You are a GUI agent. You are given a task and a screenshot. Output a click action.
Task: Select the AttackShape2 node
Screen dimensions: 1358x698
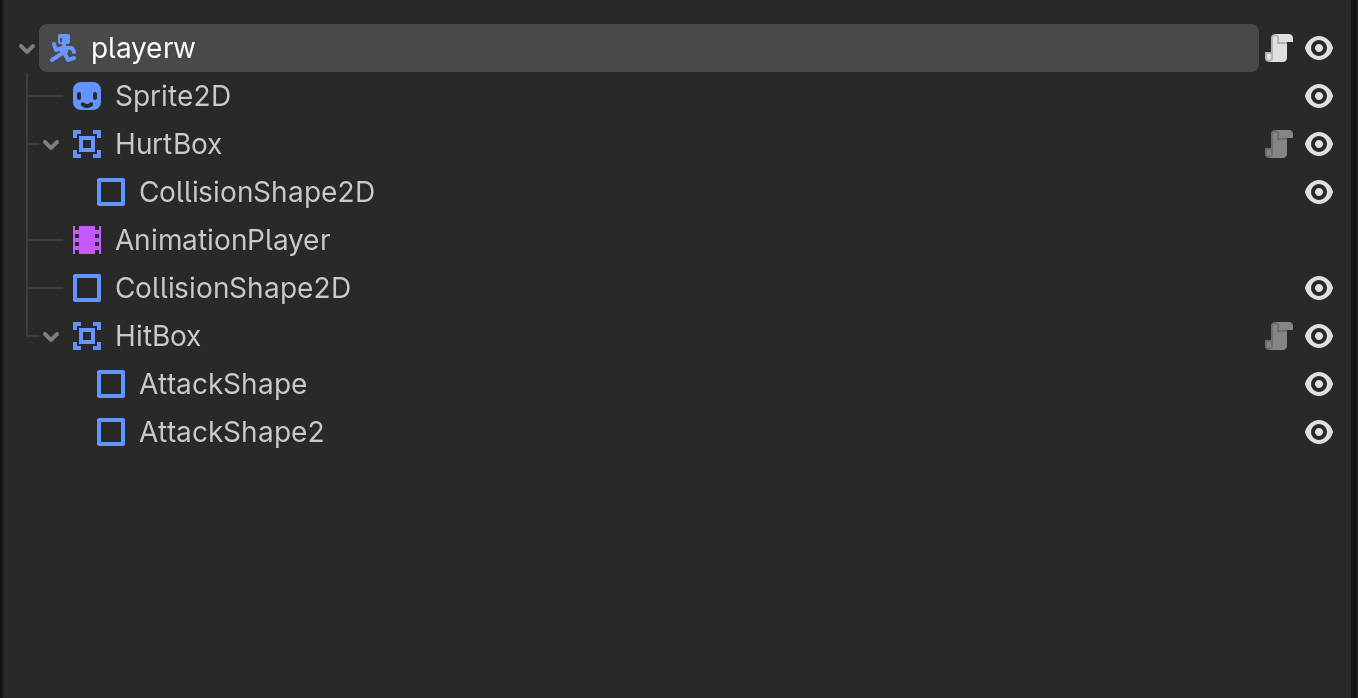tap(231, 432)
